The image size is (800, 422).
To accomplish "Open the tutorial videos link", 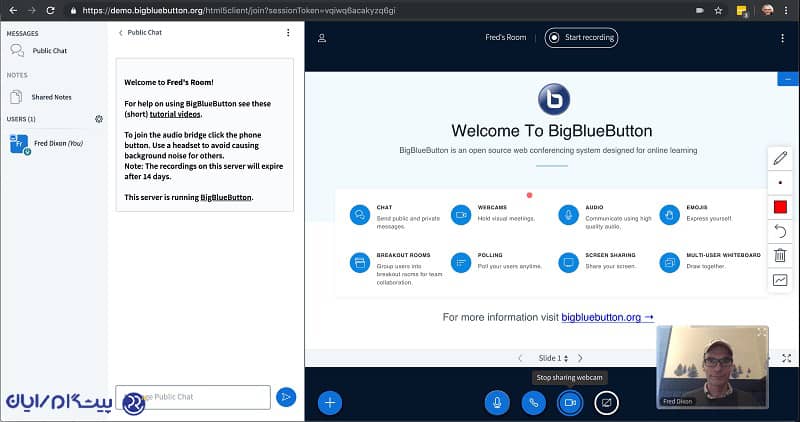I will pyautogui.click(x=175, y=114).
